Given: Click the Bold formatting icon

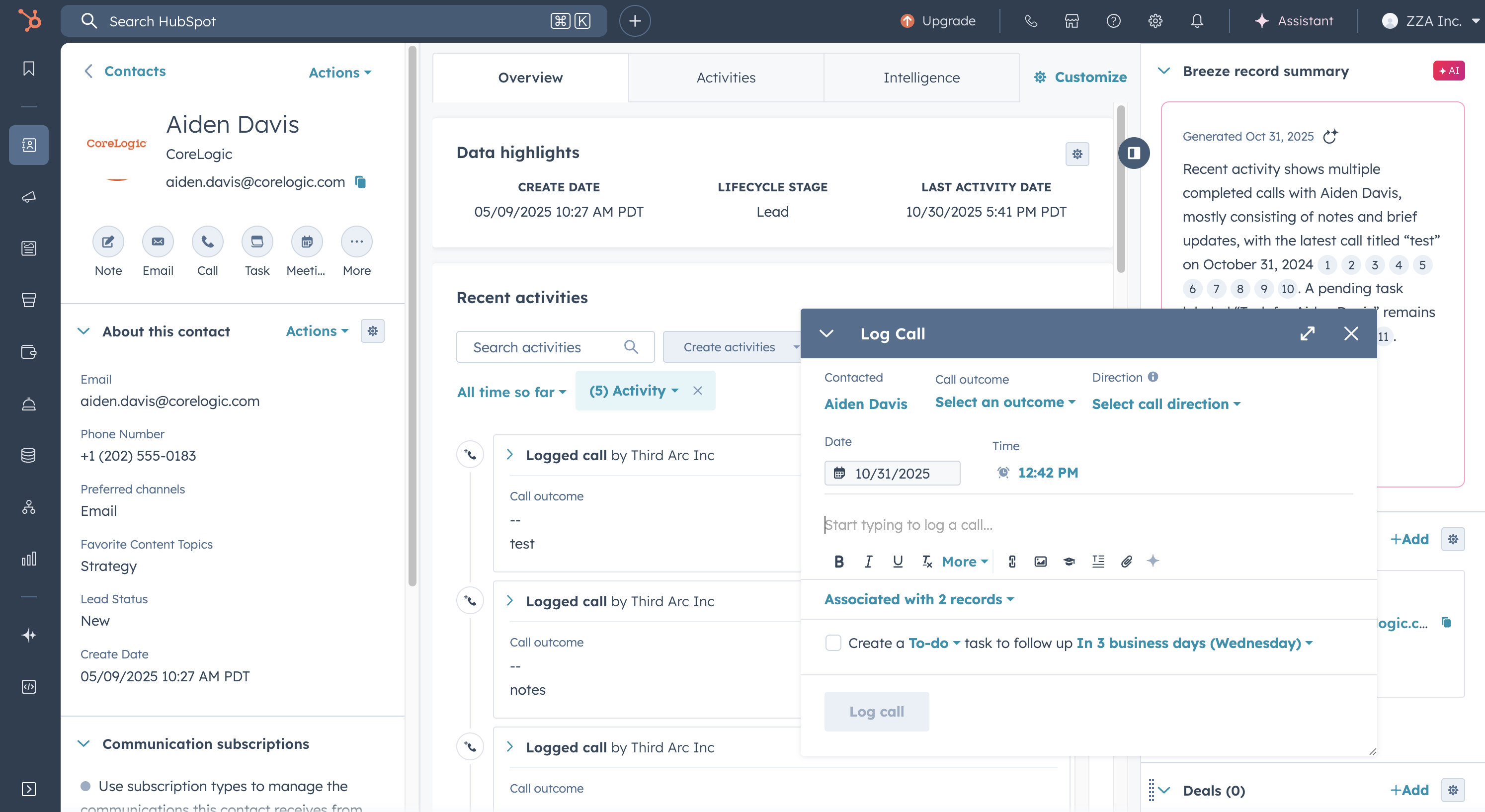Looking at the screenshot, I should (839, 562).
